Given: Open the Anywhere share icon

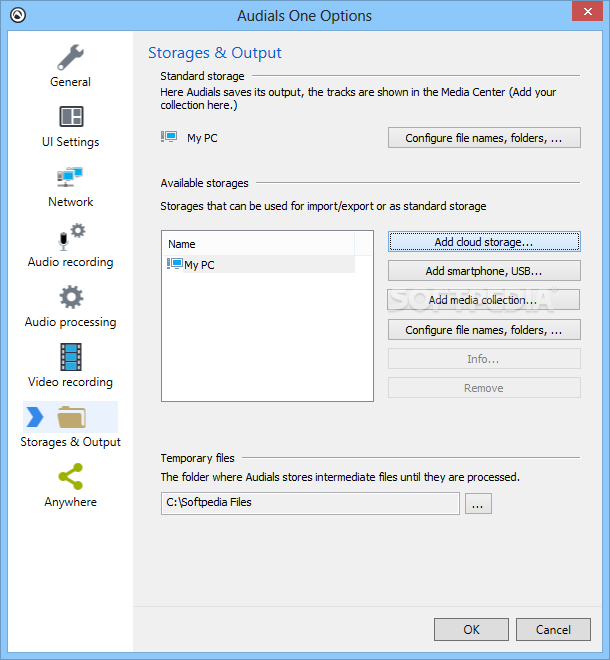Looking at the screenshot, I should tap(71, 477).
